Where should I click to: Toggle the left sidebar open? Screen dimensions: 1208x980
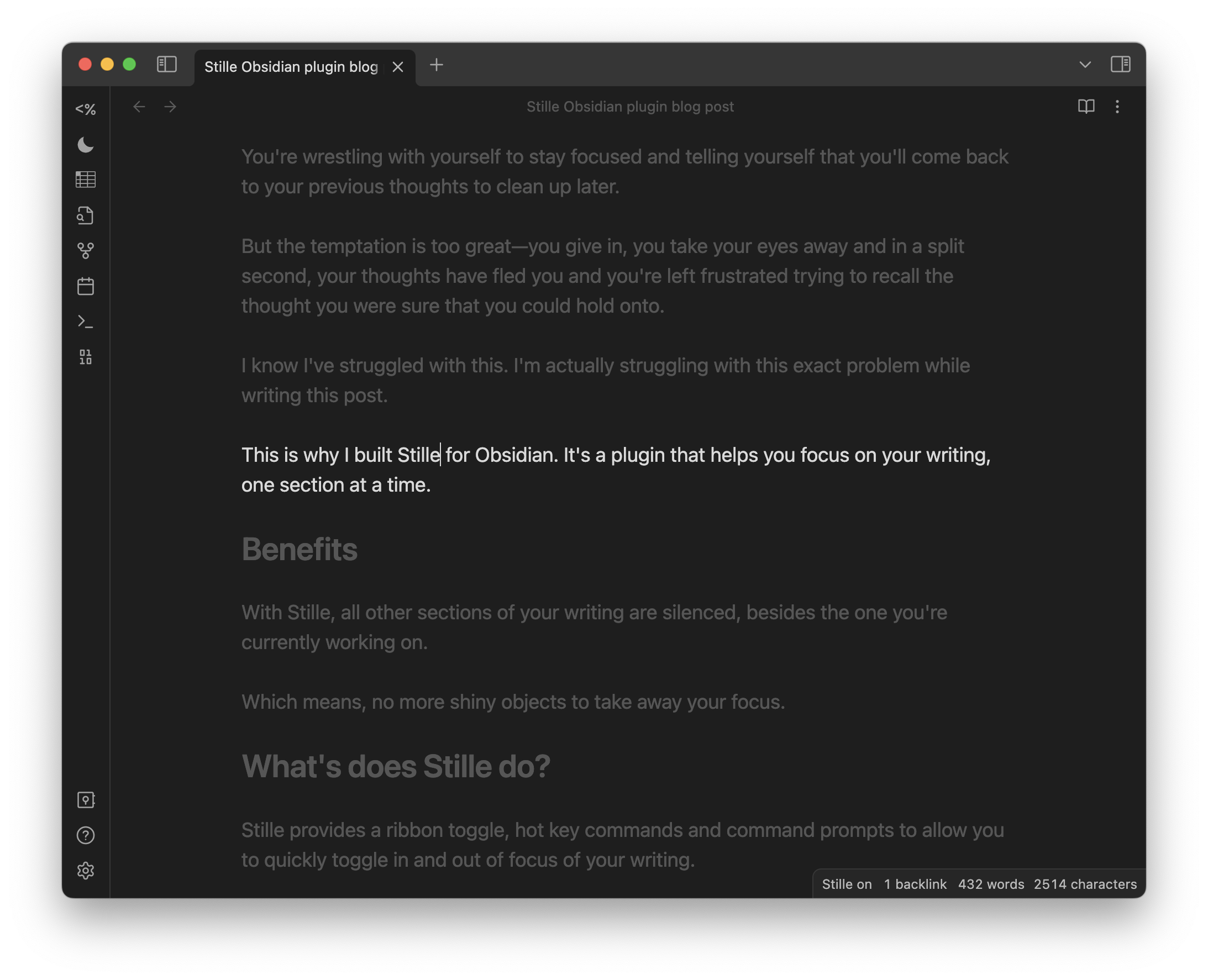(x=165, y=65)
